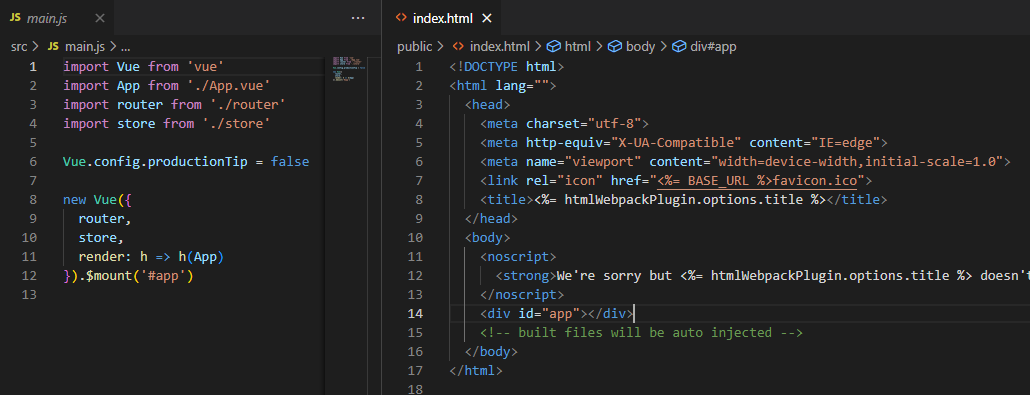
Task: Click './store' import path text
Action: [236, 124]
